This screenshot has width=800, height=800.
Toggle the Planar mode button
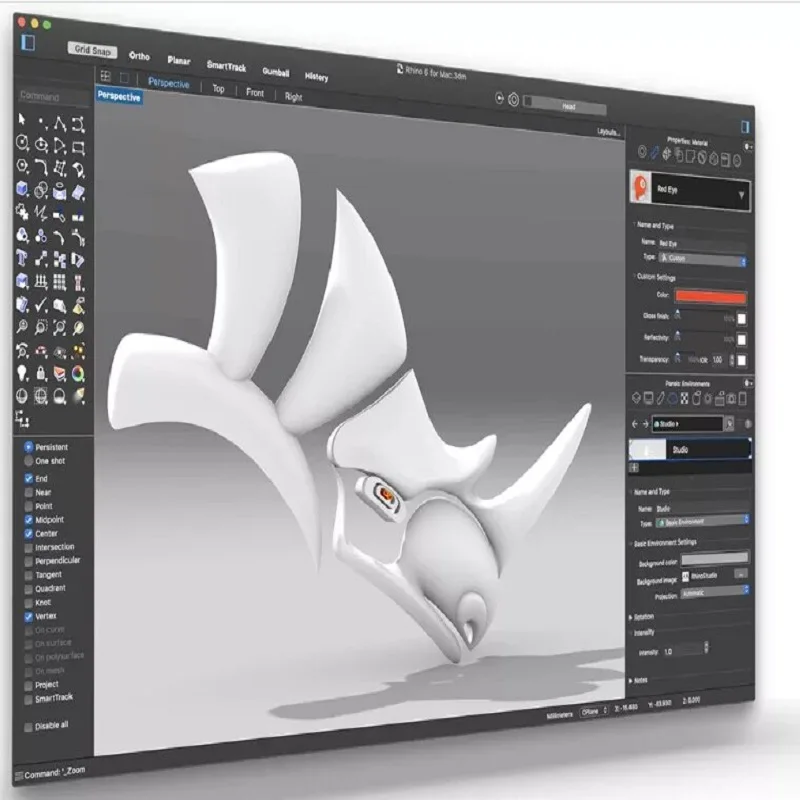[179, 61]
